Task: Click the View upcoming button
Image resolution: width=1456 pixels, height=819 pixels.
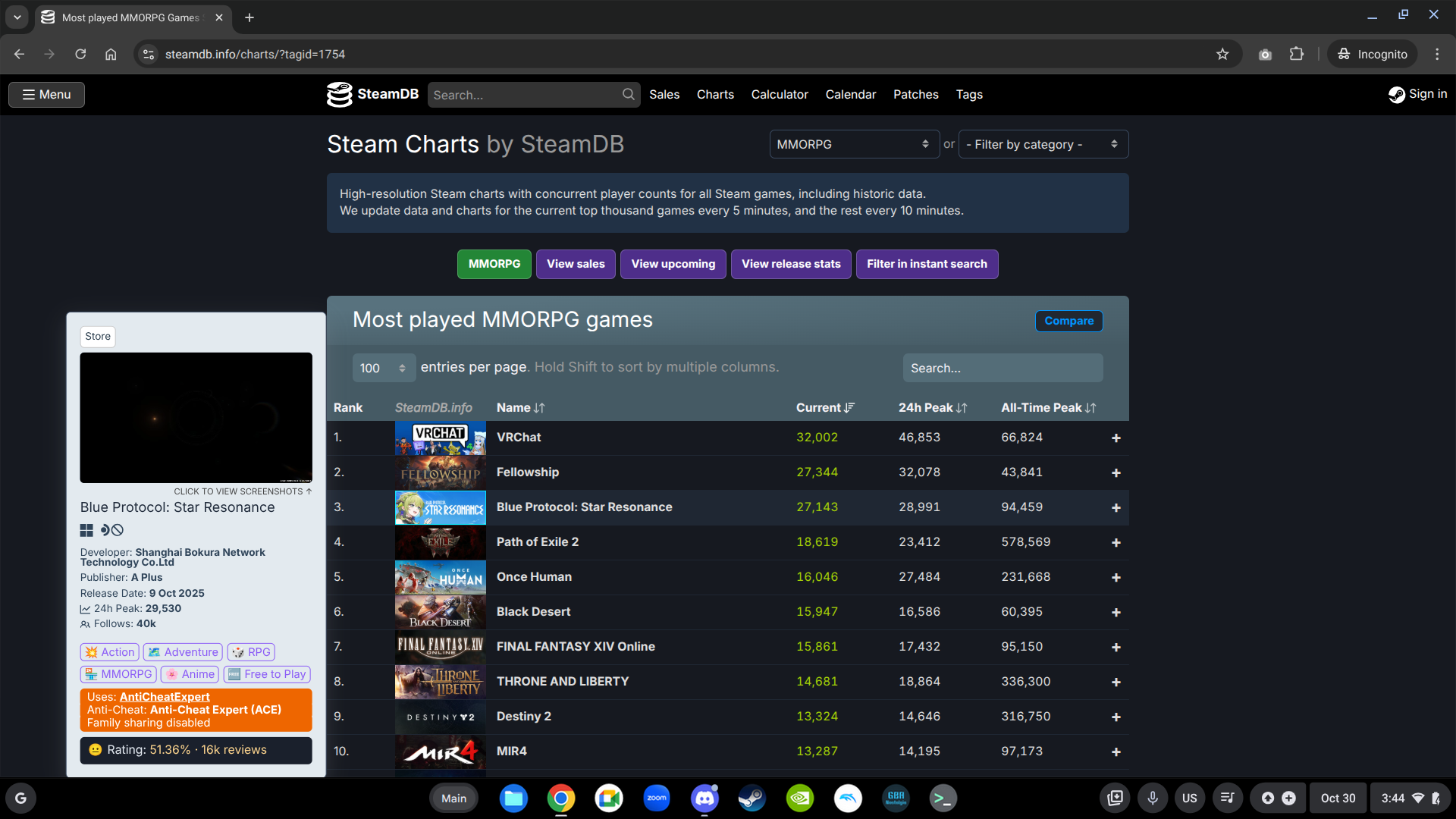Action: (673, 264)
